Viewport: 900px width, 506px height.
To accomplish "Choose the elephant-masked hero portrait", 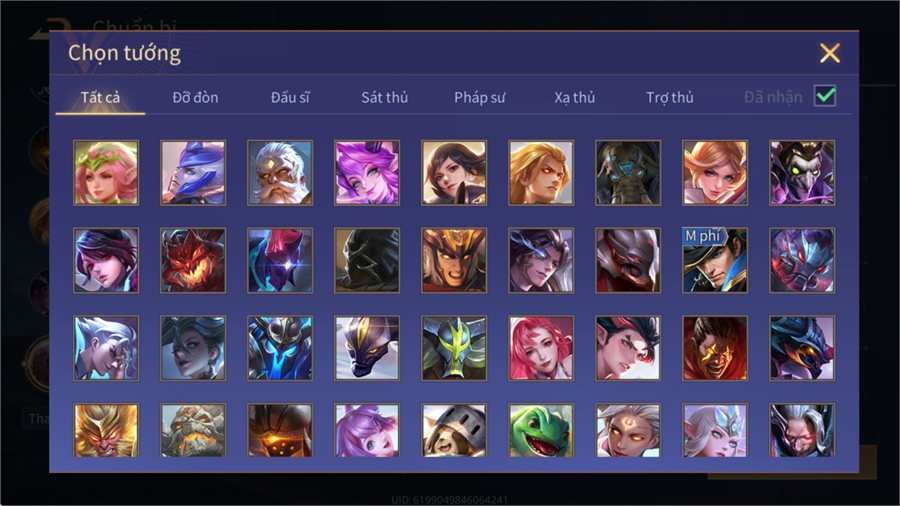I will tap(628, 173).
